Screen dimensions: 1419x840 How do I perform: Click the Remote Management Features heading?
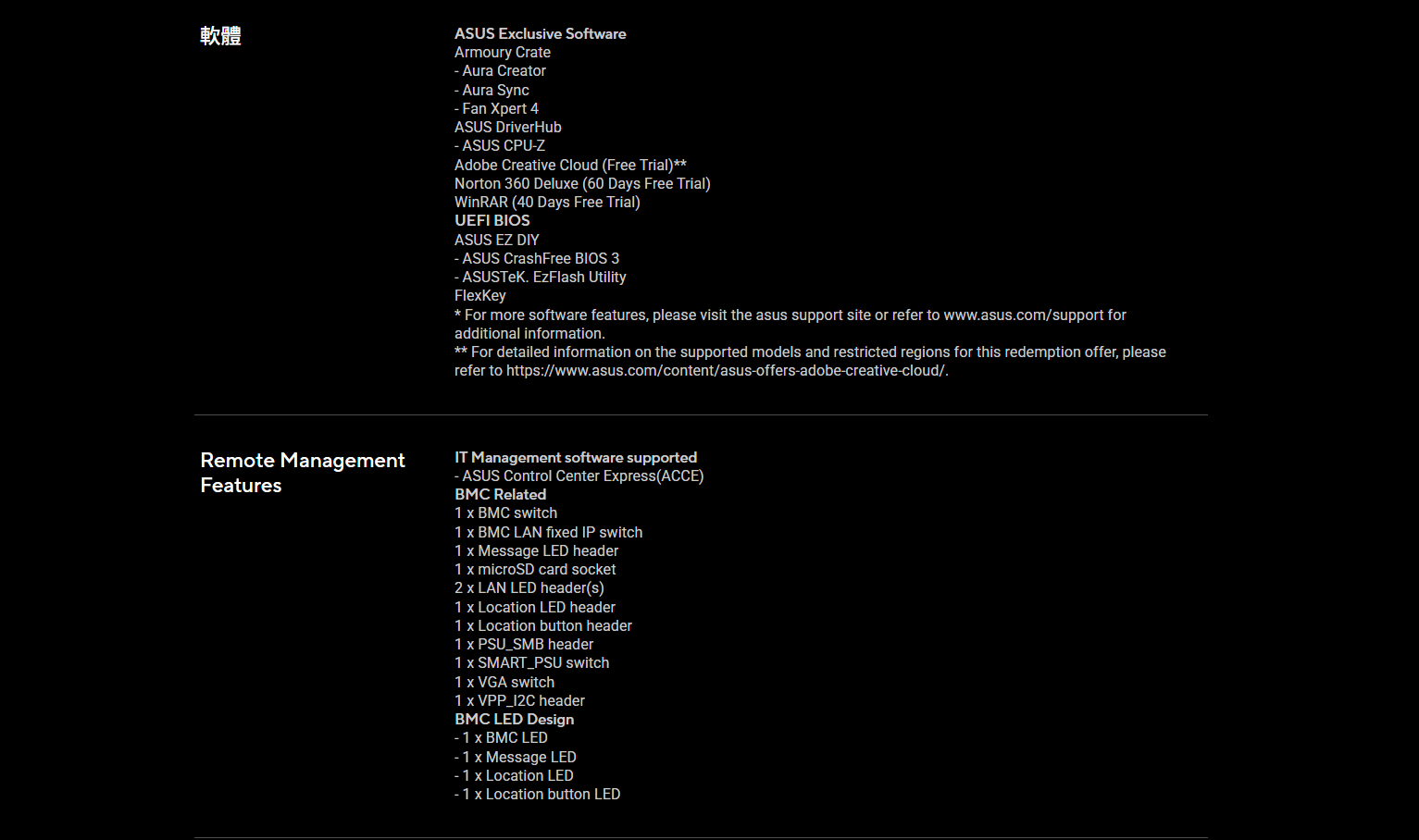coord(303,473)
